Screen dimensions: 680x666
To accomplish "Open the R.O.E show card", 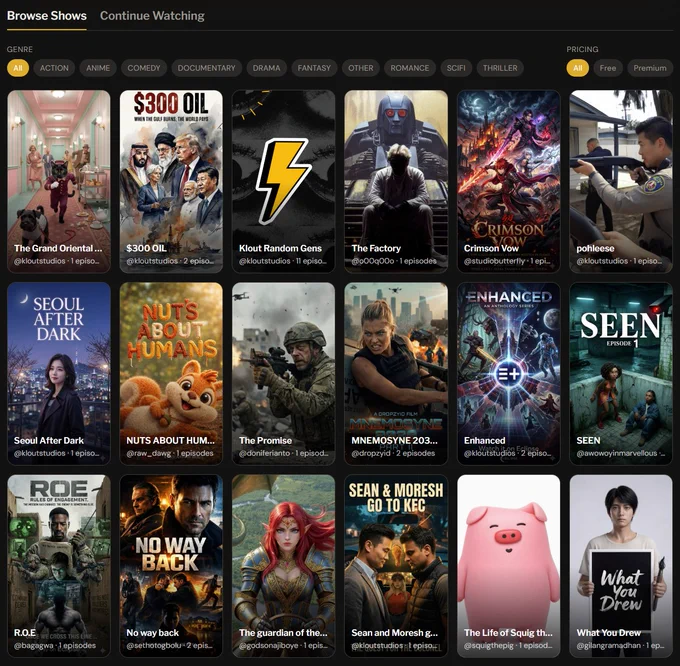I will 59,566.
